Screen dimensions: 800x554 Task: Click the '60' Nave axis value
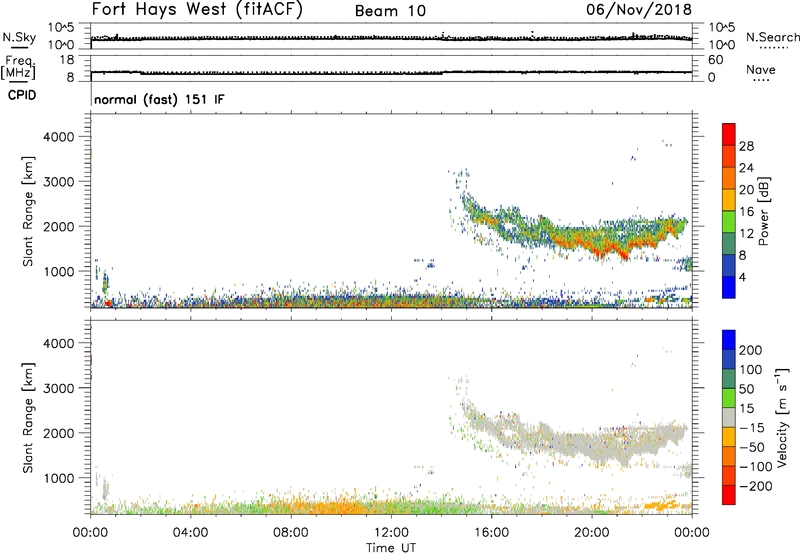[716, 60]
